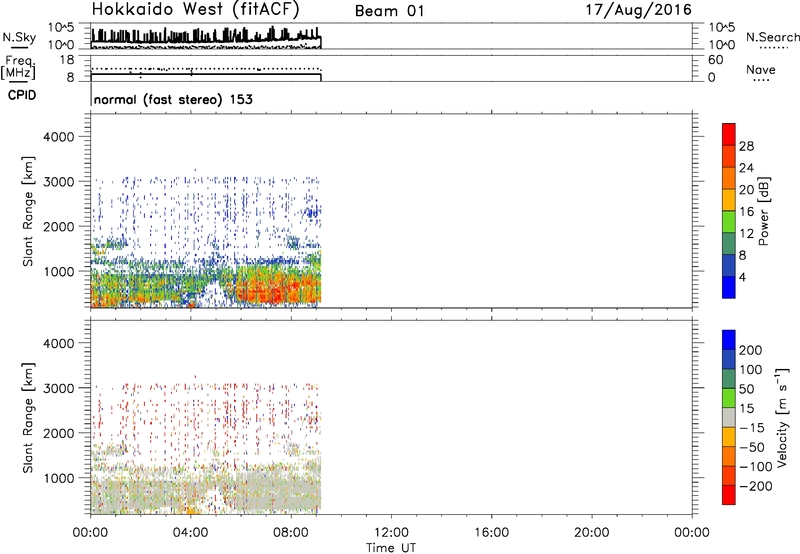Click the N.Sky noise bar chart
This screenshot has height=554, width=800.
pyautogui.click(x=206, y=37)
